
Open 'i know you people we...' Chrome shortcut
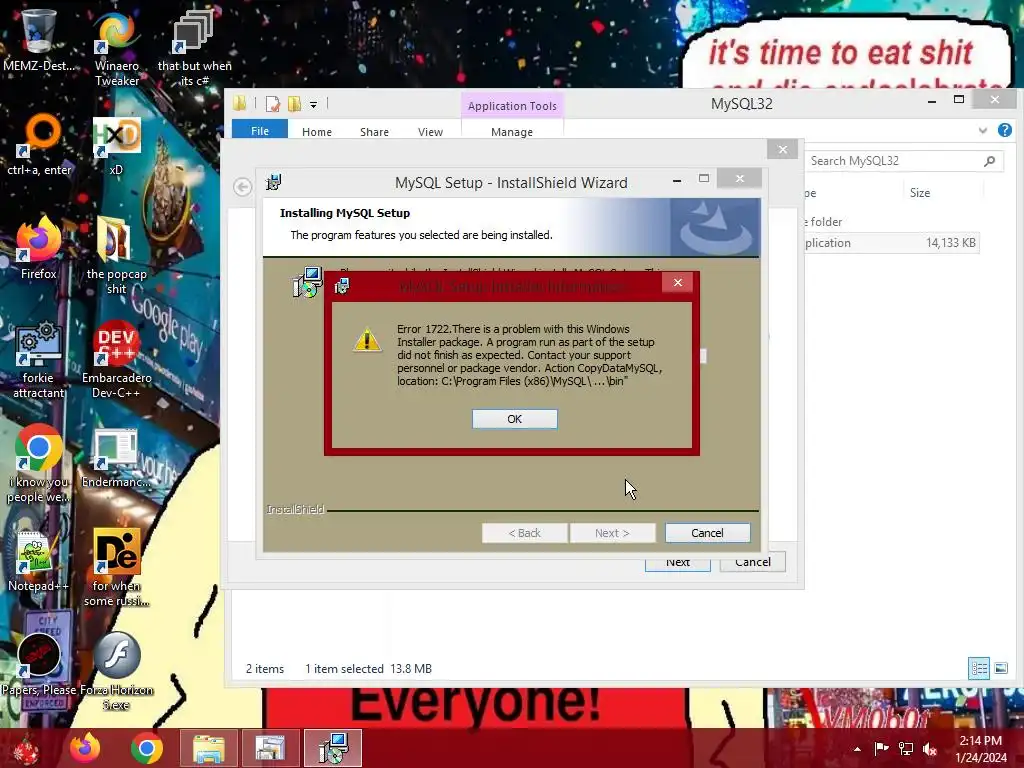click(x=39, y=464)
